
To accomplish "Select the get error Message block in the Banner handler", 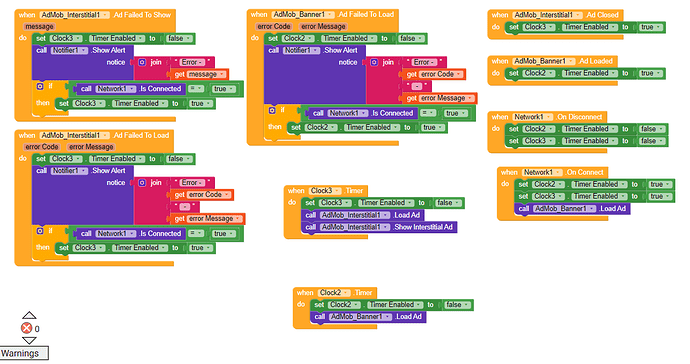I will click(440, 98).
